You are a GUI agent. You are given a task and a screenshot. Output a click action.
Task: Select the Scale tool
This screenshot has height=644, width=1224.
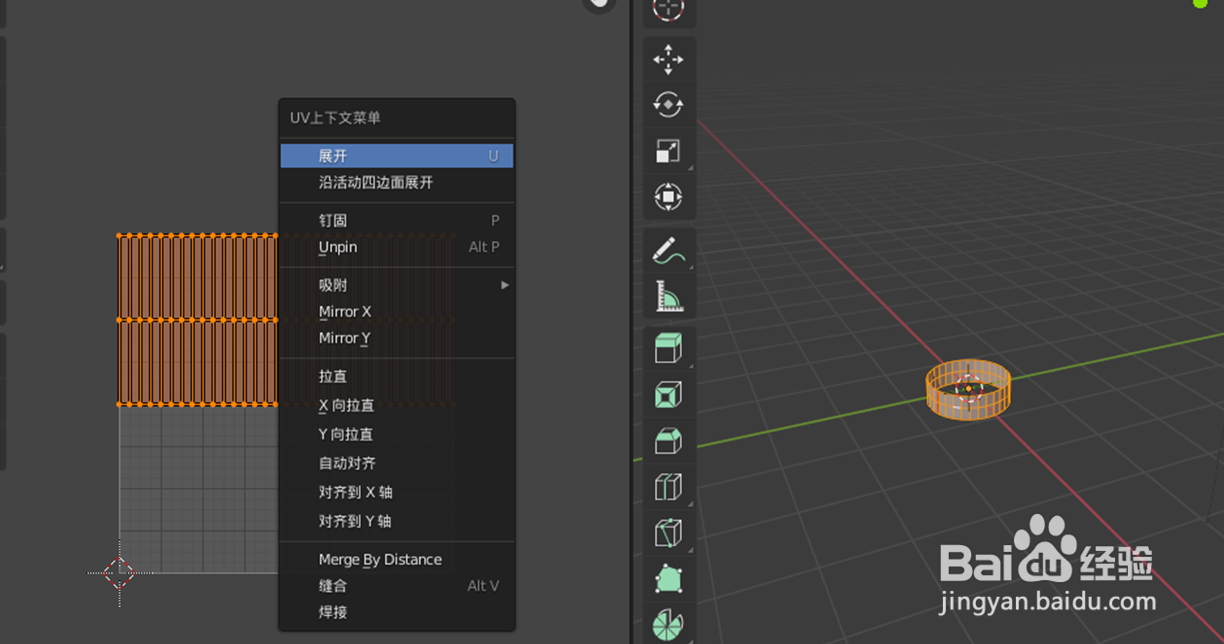[668, 150]
